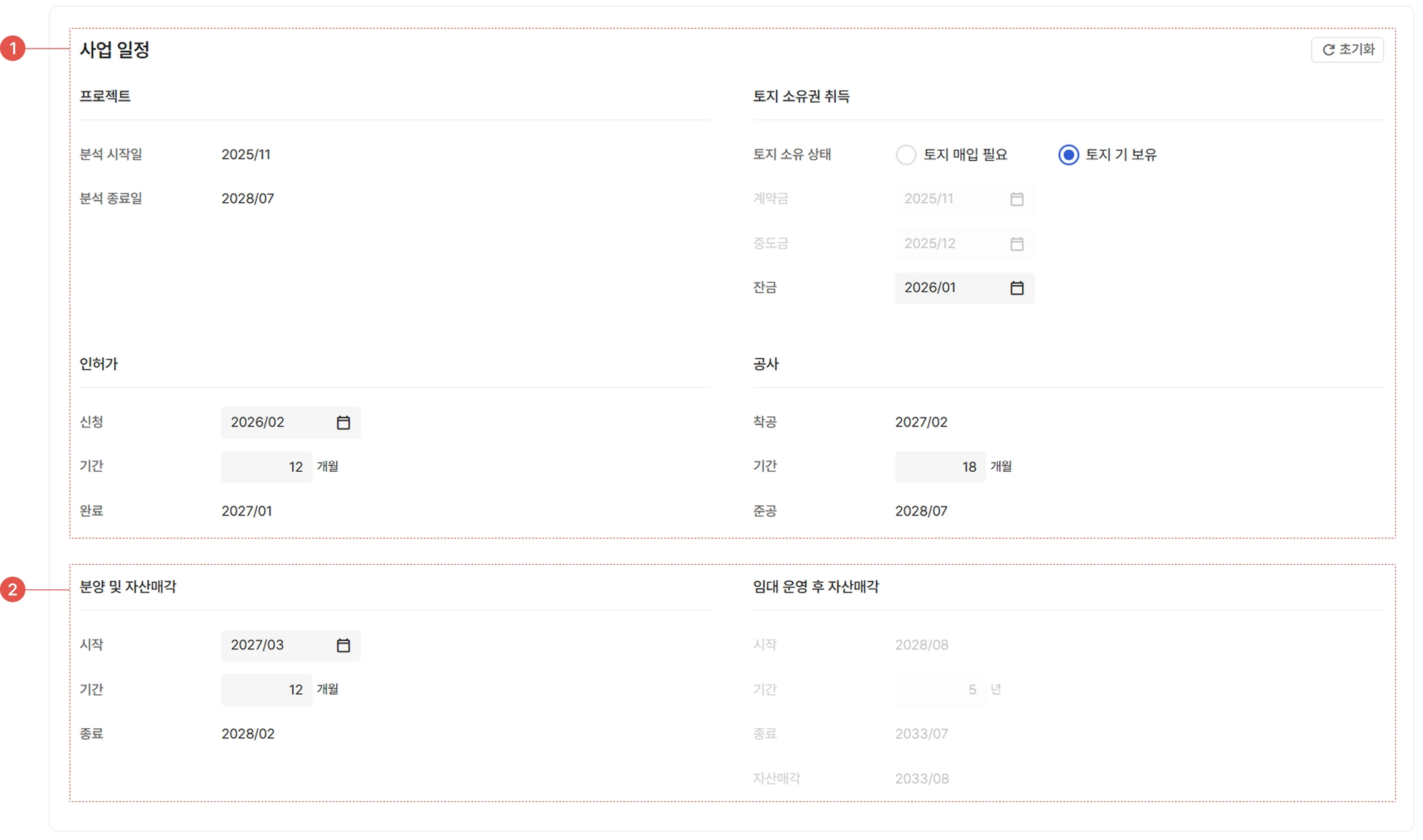Select 토지 매입 필요 radio button
Screen dimensions: 1423x840
pos(906,154)
